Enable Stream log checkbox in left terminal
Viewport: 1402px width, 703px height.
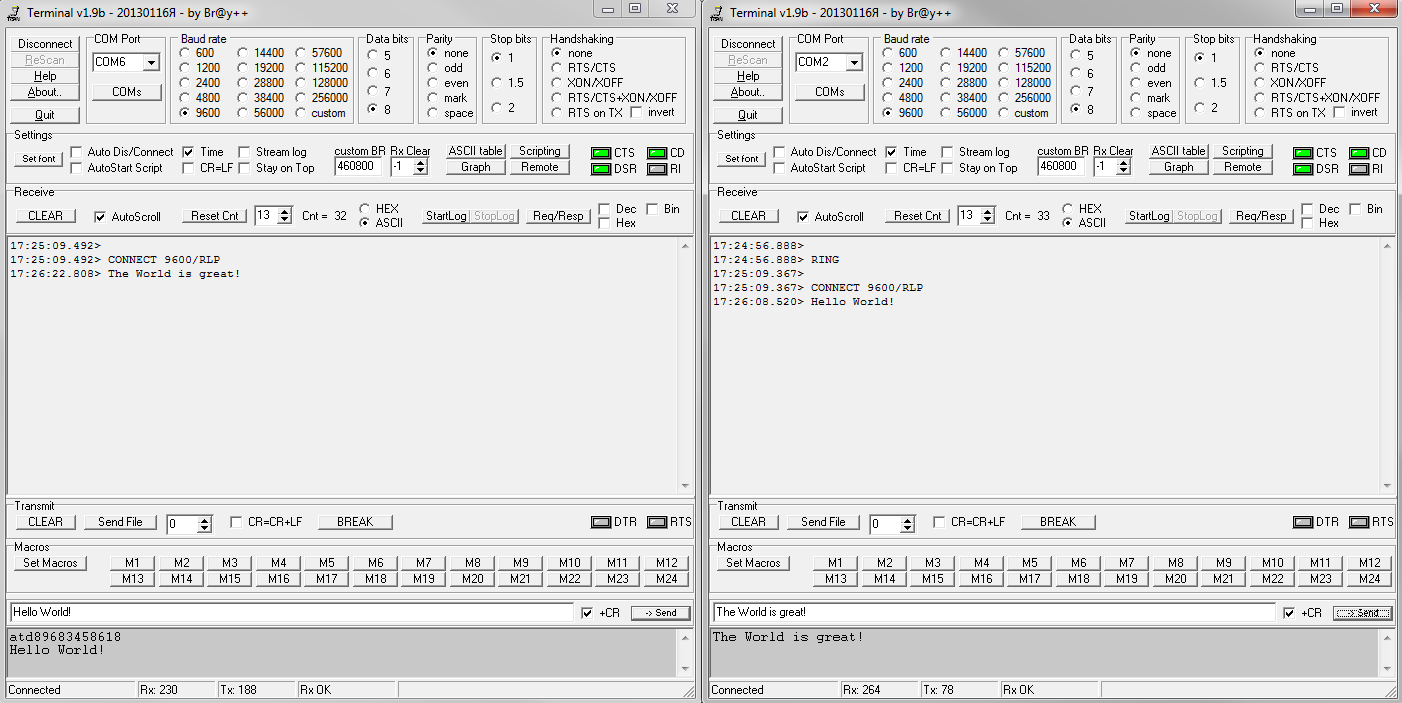[x=245, y=152]
